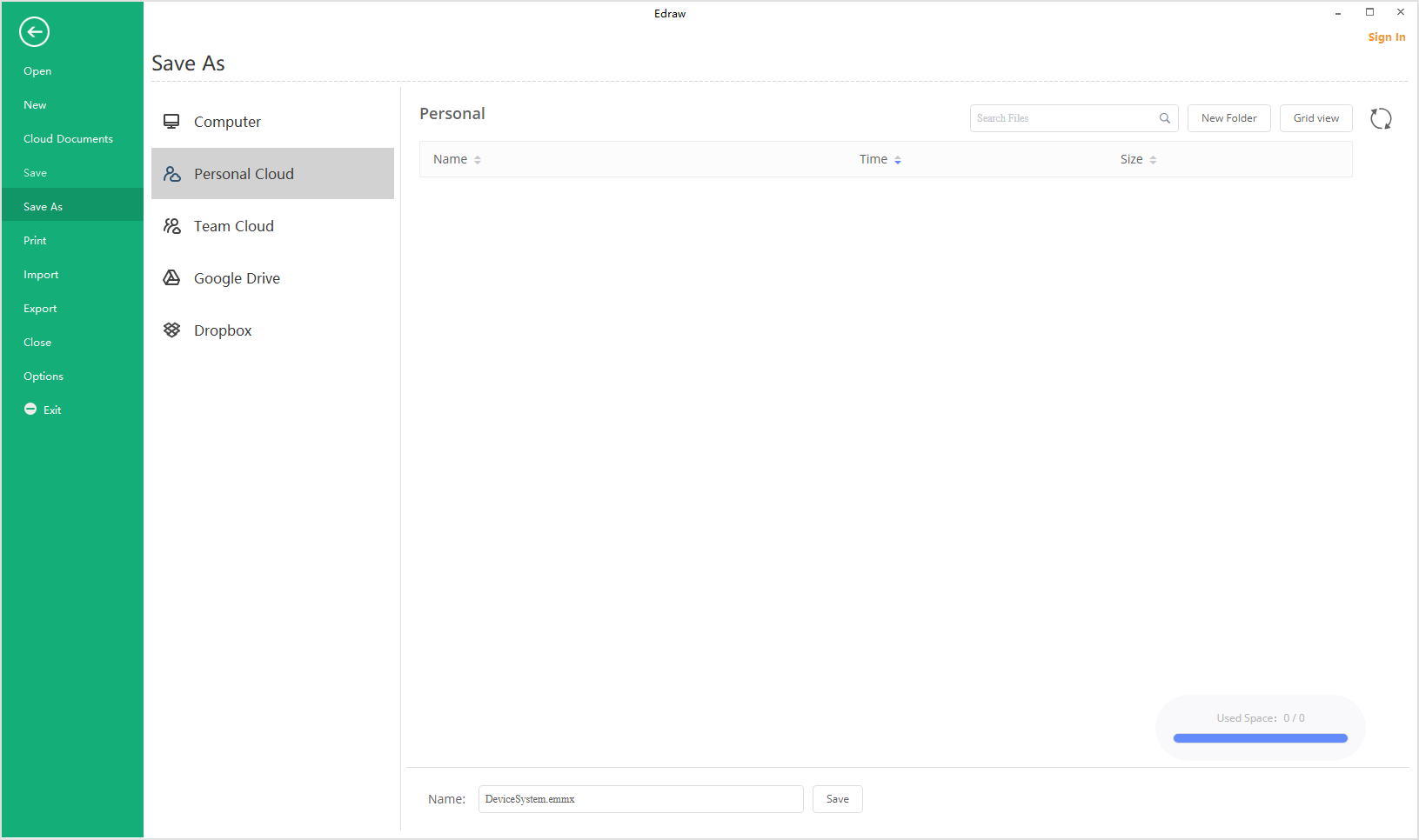
Task: Open the Export menu item
Action: (x=40, y=309)
